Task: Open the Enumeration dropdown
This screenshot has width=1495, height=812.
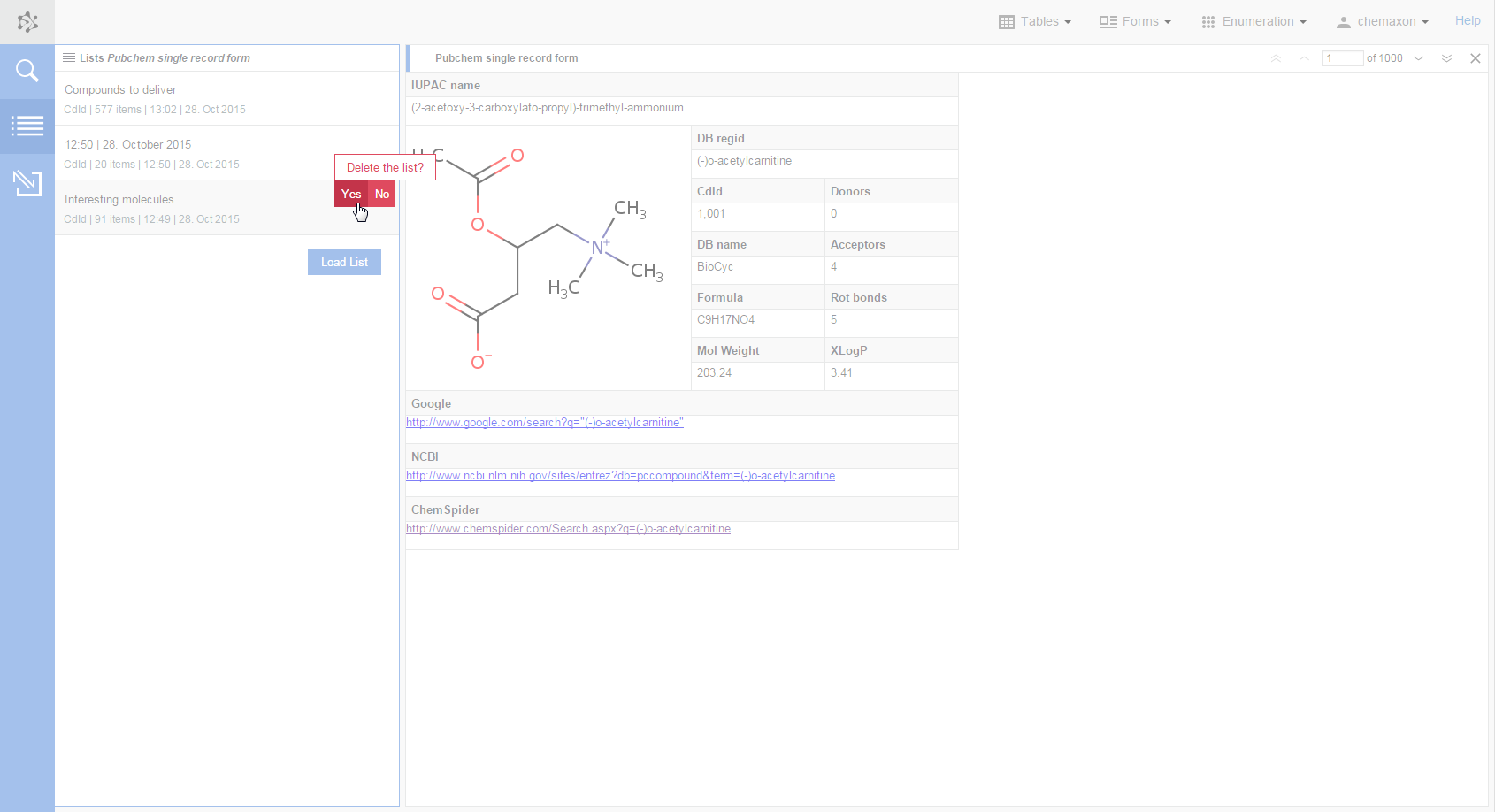Action: point(1253,21)
